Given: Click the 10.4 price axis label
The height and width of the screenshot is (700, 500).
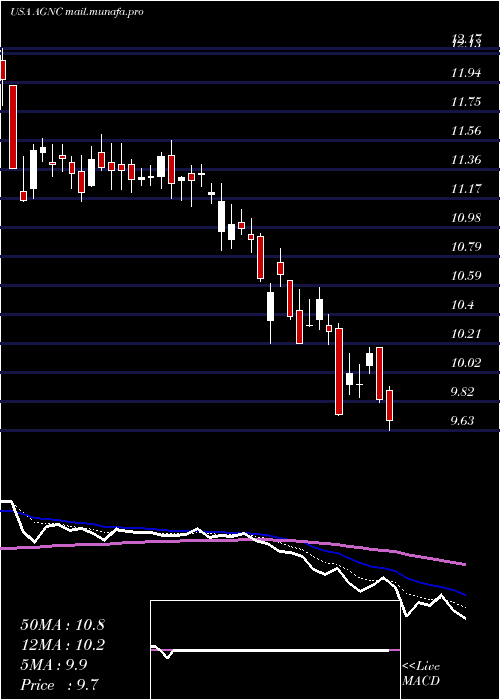Looking at the screenshot, I should click(x=463, y=305).
